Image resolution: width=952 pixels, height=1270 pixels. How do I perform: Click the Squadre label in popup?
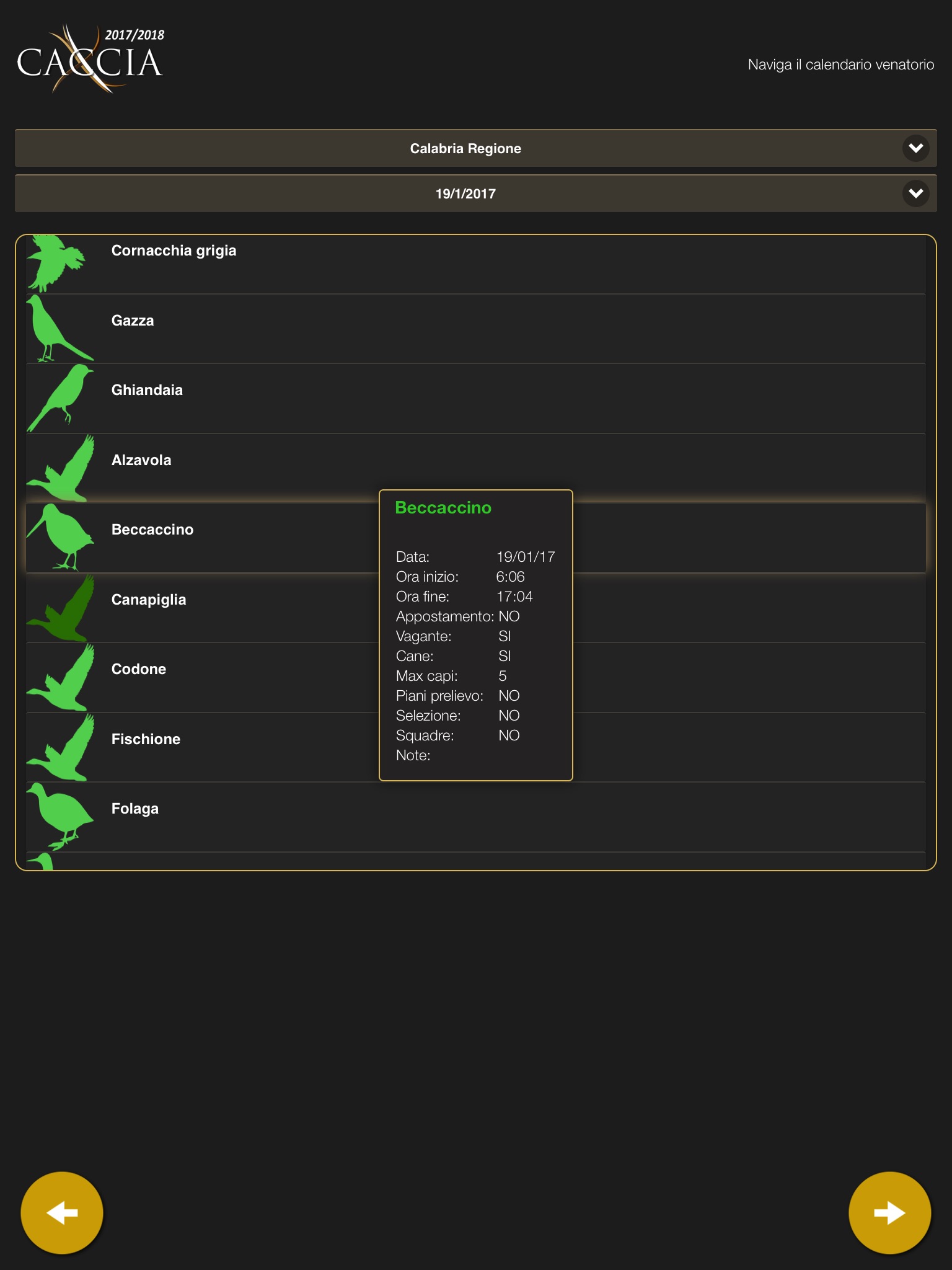coord(425,735)
